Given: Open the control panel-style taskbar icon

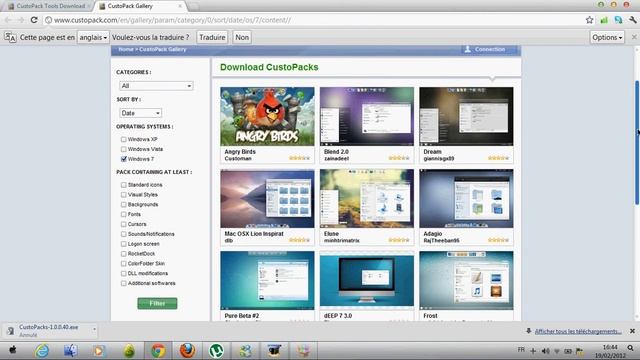Looking at the screenshot, I should click(245, 351).
